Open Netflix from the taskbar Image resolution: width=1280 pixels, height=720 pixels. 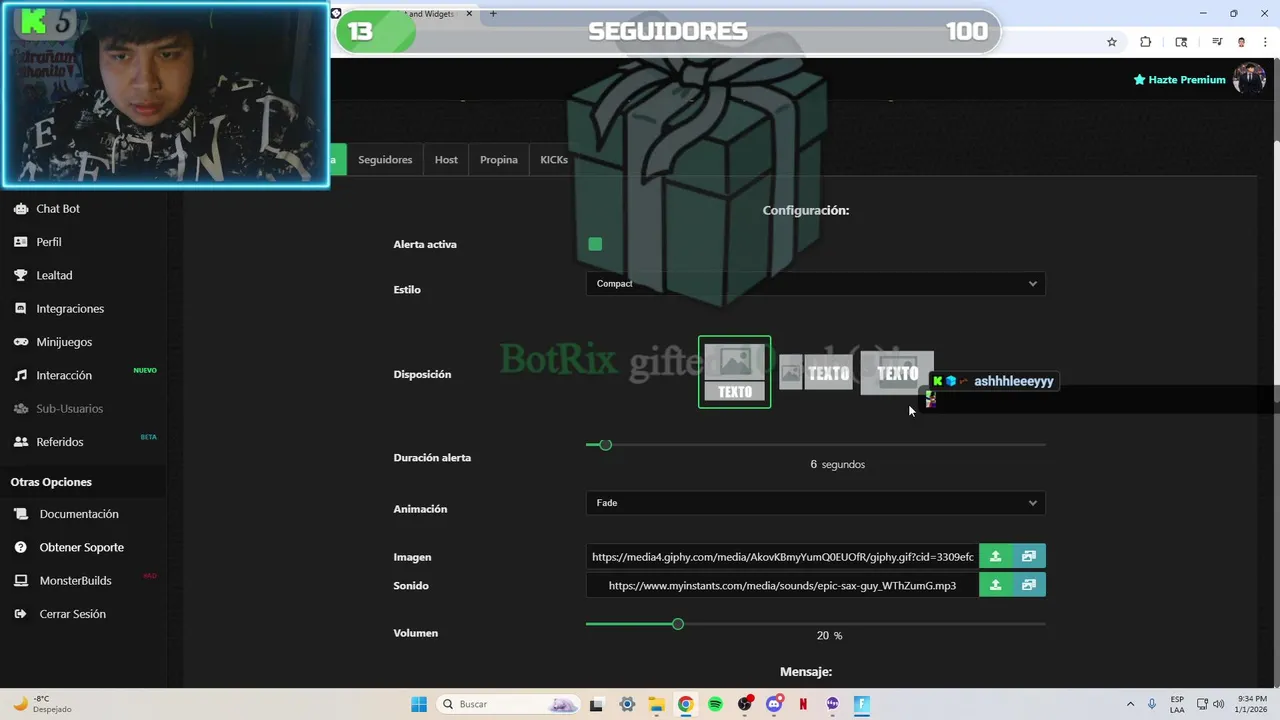(803, 704)
